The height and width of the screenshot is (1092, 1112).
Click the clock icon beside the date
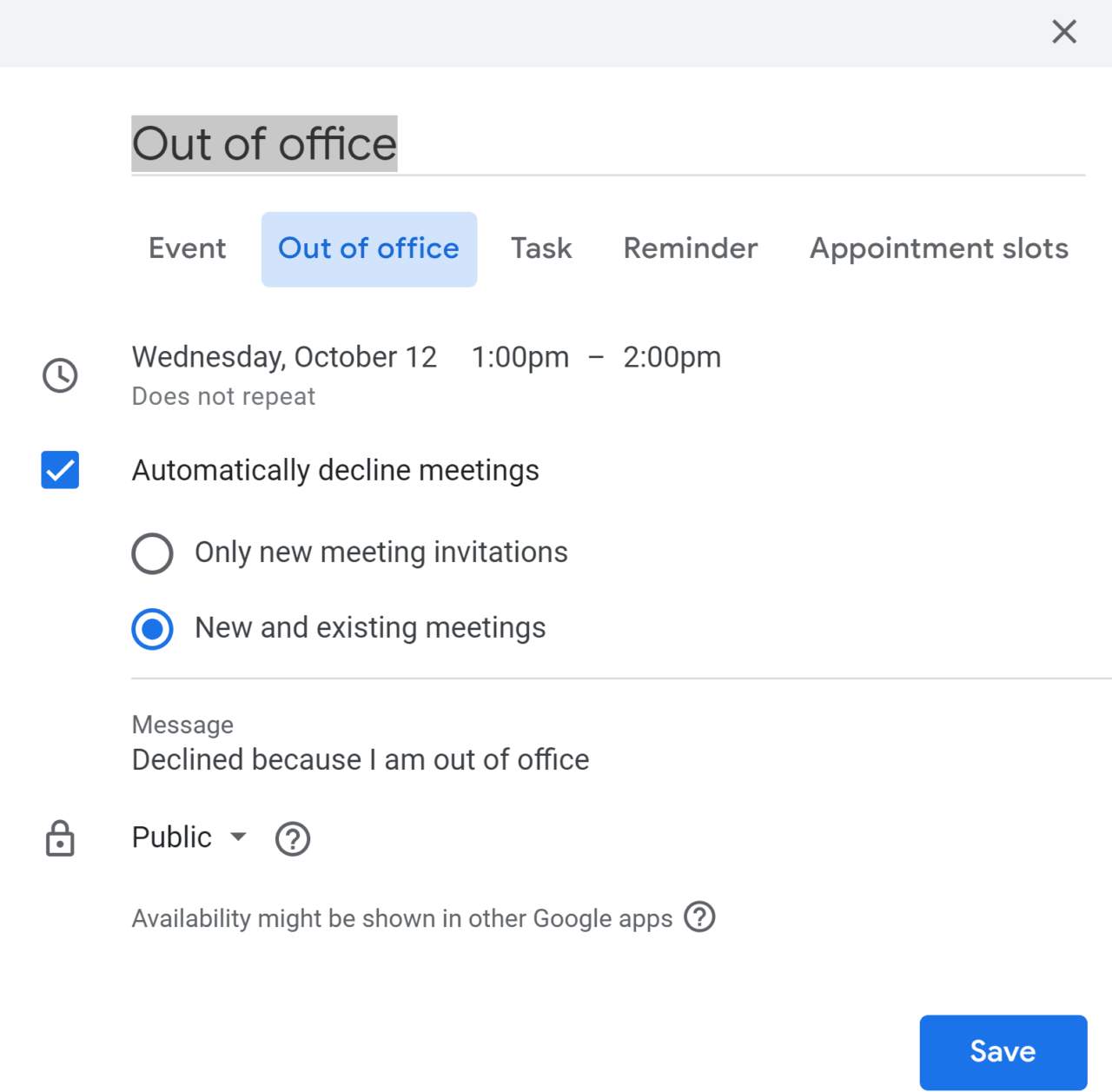[59, 375]
